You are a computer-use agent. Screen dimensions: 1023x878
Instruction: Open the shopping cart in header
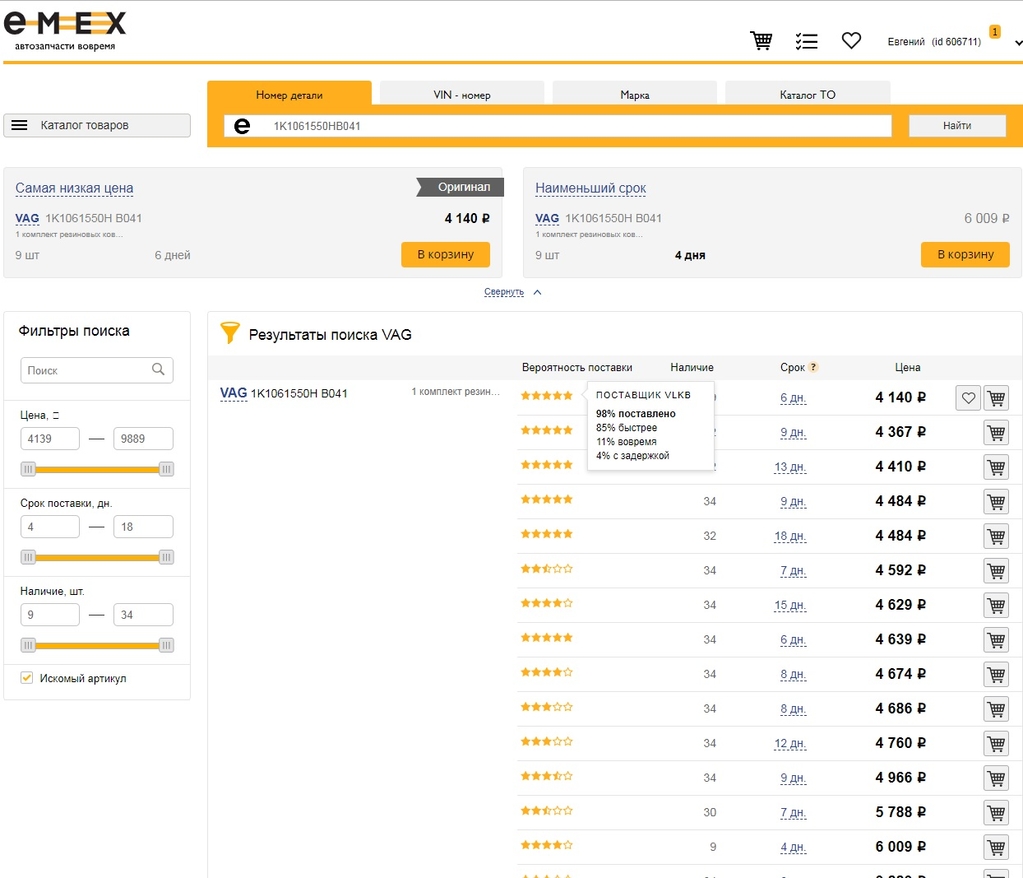pyautogui.click(x=761, y=40)
